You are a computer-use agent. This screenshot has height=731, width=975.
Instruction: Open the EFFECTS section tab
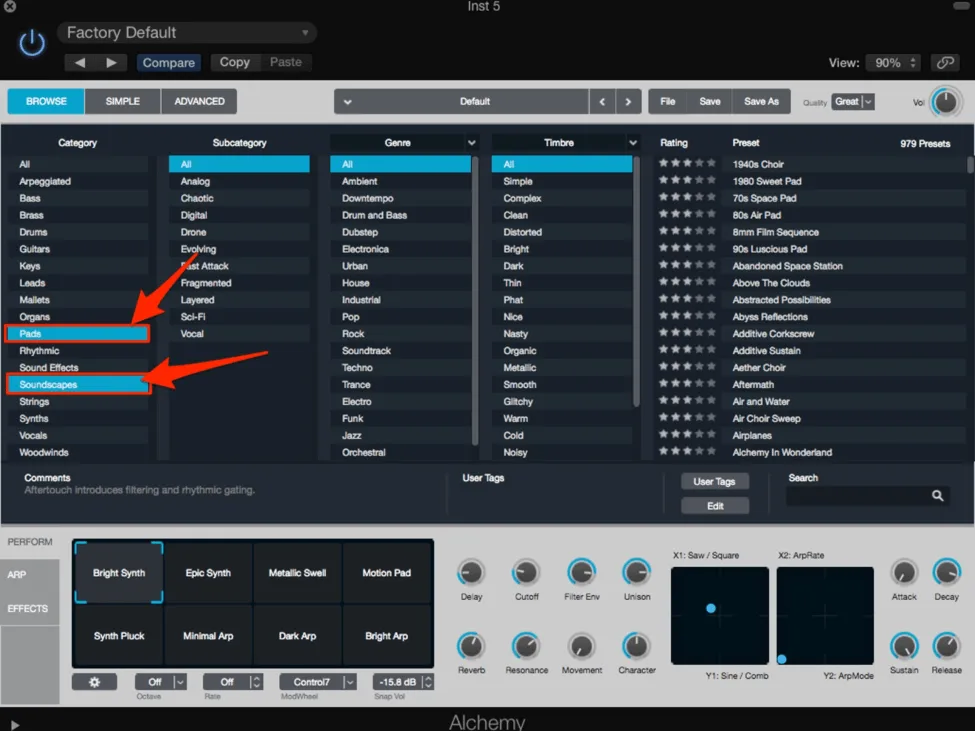coord(29,609)
